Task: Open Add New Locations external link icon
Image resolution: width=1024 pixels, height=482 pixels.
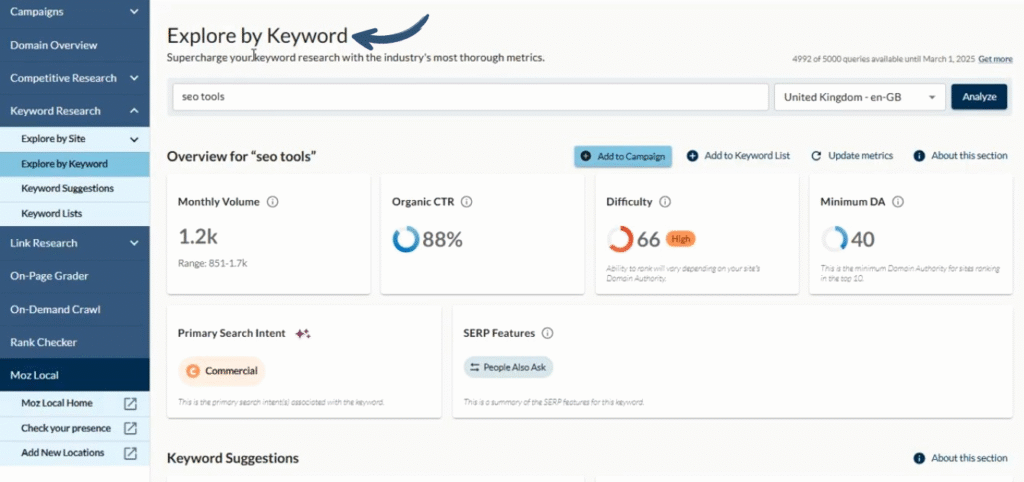Action: click(x=131, y=453)
